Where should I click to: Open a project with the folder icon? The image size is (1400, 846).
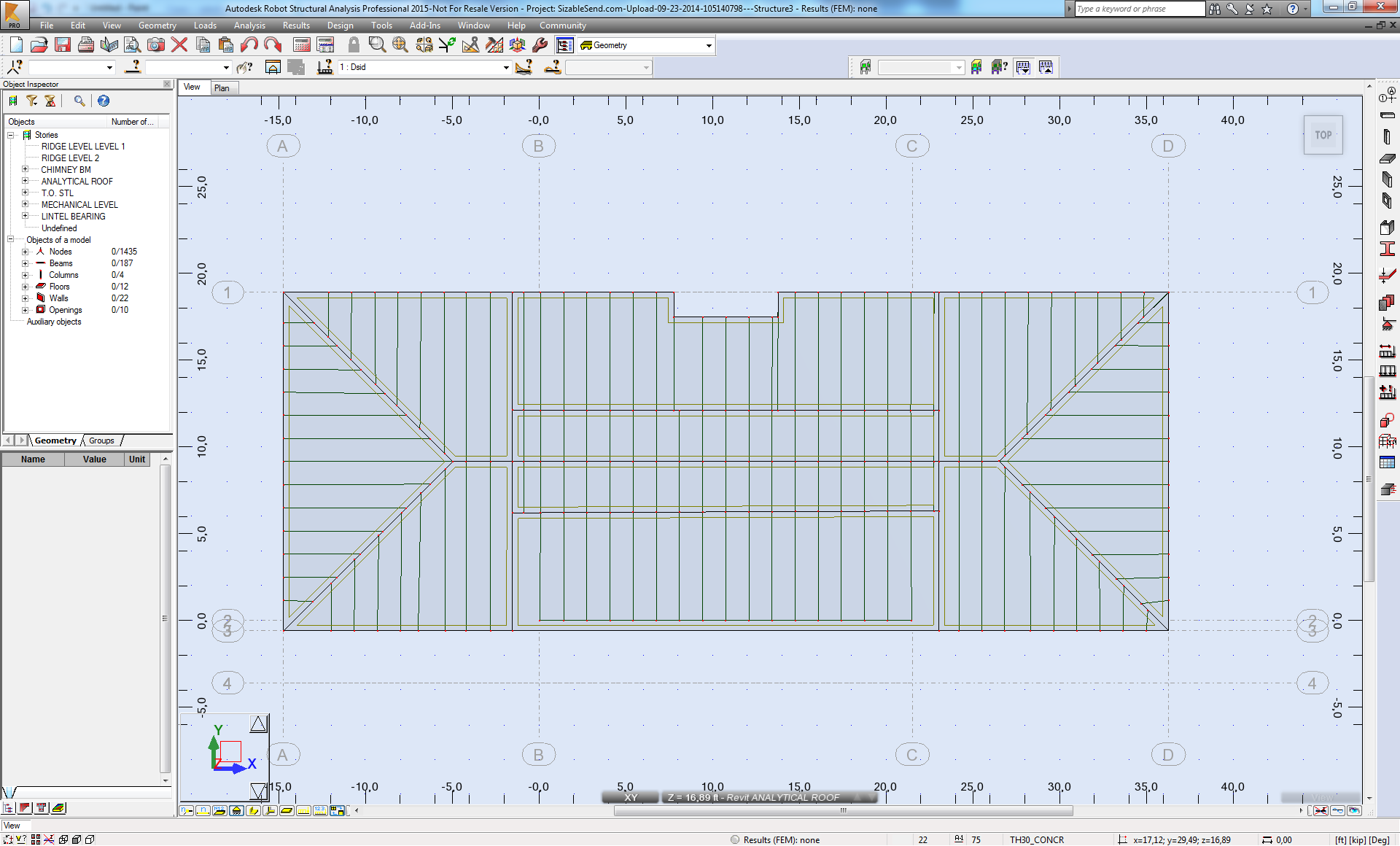click(x=39, y=45)
